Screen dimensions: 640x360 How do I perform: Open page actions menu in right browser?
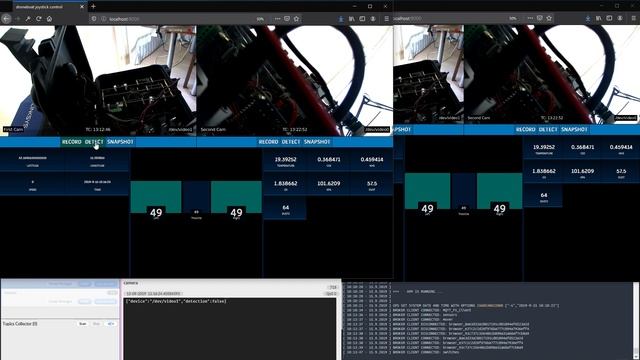530,19
